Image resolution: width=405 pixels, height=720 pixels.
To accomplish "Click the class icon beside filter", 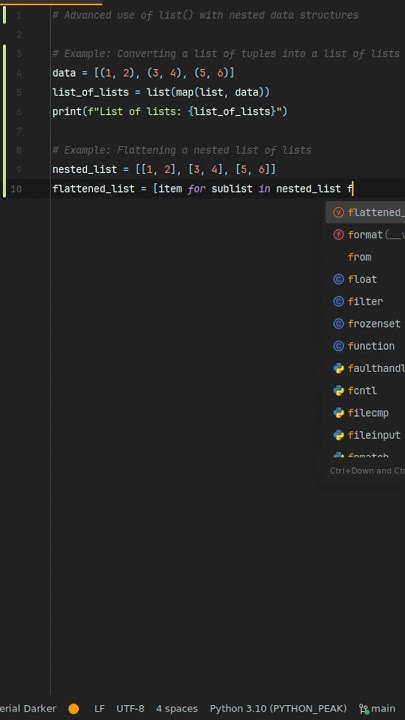I will click(338, 302).
